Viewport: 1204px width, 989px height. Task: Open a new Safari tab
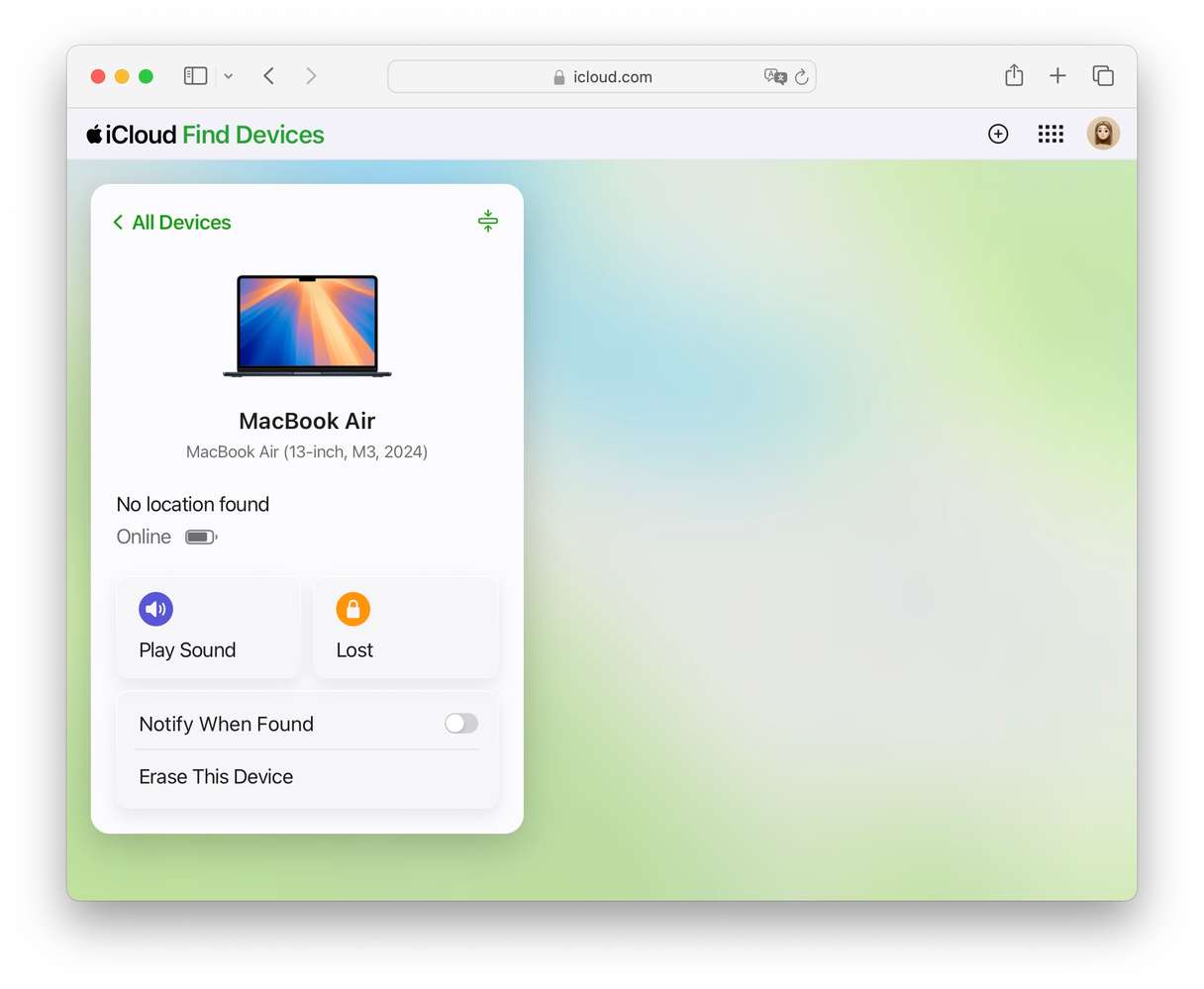(x=1057, y=75)
